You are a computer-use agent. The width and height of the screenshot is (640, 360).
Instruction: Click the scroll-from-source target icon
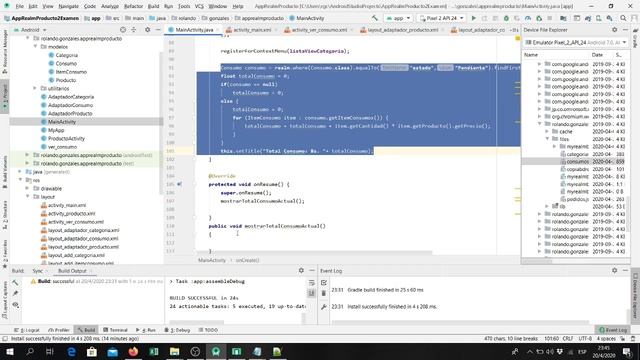pyautogui.click(x=123, y=30)
